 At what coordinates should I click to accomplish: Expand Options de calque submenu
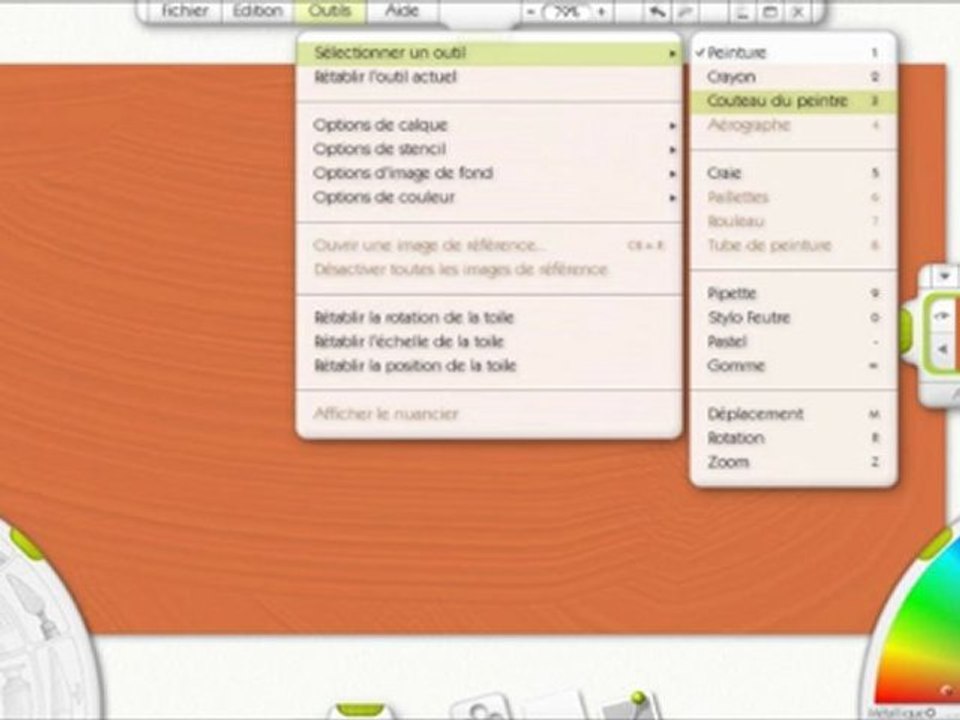click(489, 125)
